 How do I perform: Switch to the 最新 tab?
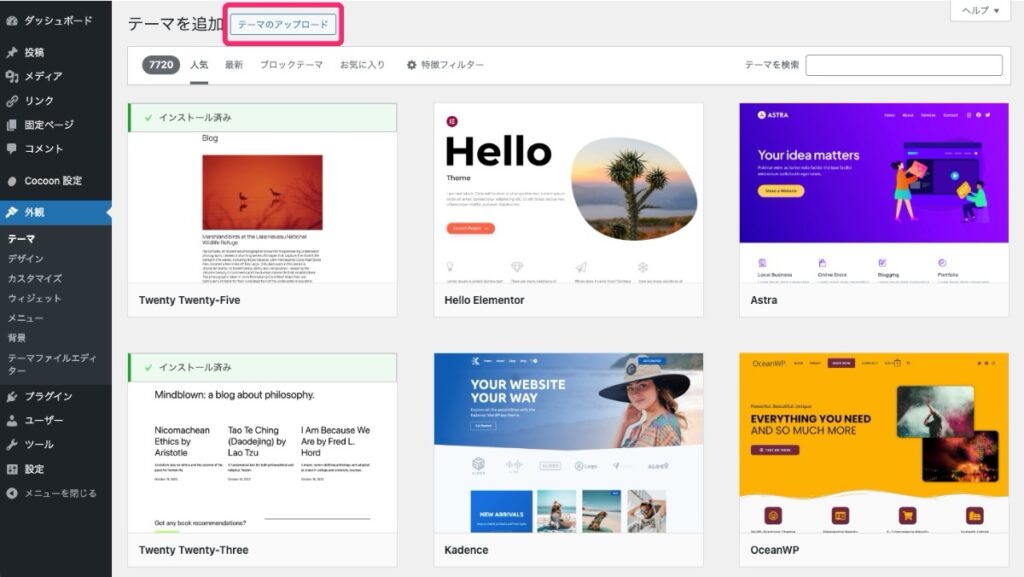[x=233, y=65]
